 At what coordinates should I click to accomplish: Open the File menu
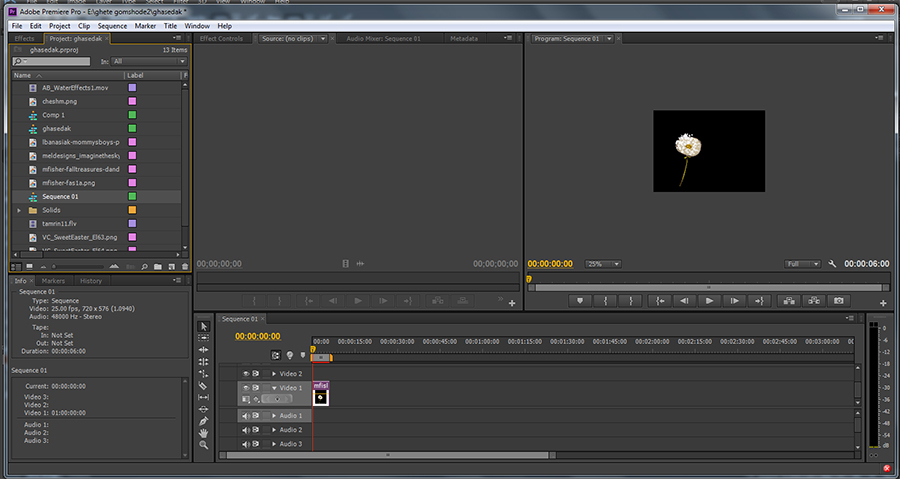(x=17, y=26)
